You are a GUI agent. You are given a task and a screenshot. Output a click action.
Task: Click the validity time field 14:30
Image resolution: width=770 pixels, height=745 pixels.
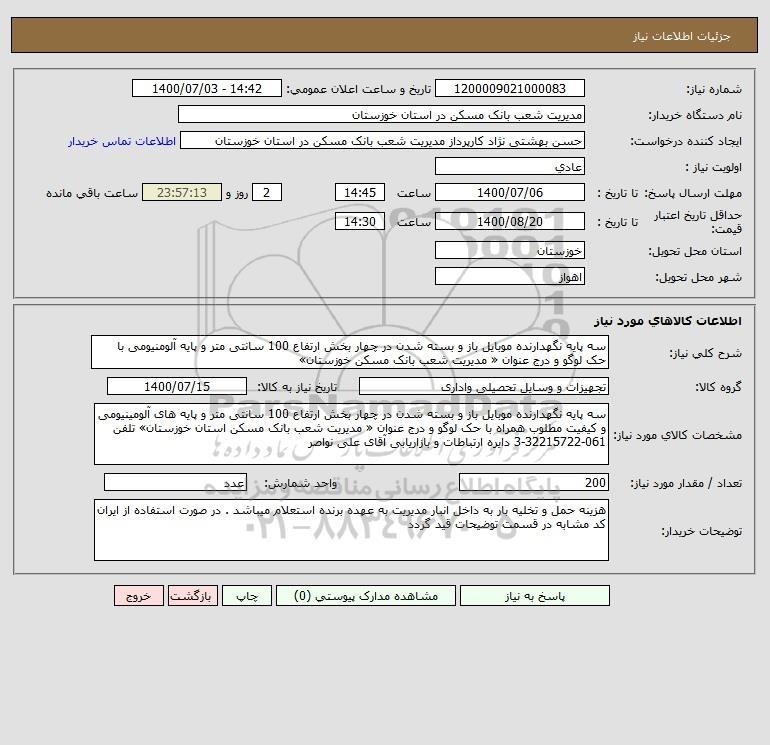(x=359, y=221)
